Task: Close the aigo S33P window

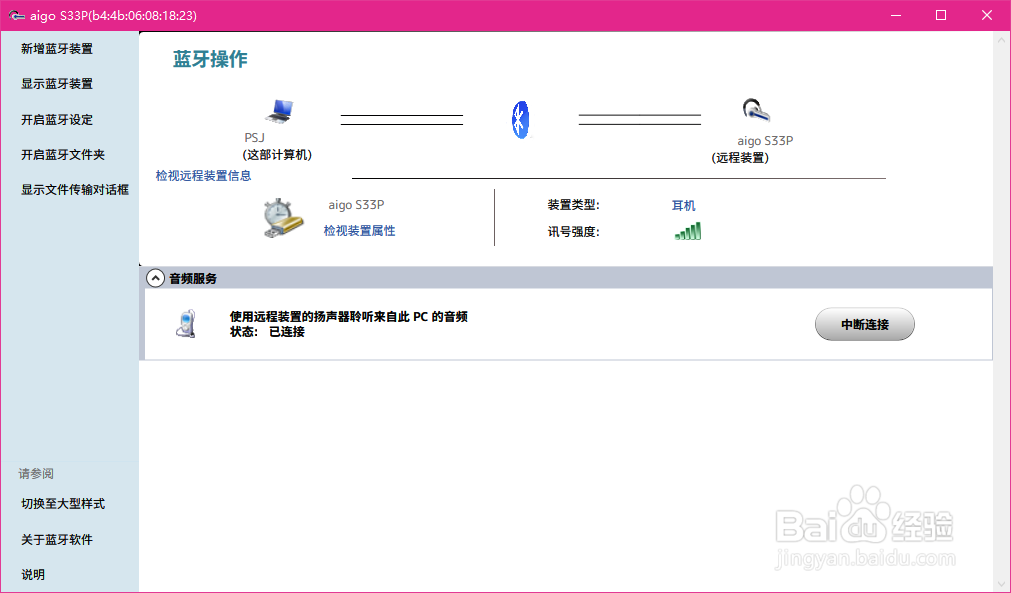Action: click(x=986, y=15)
